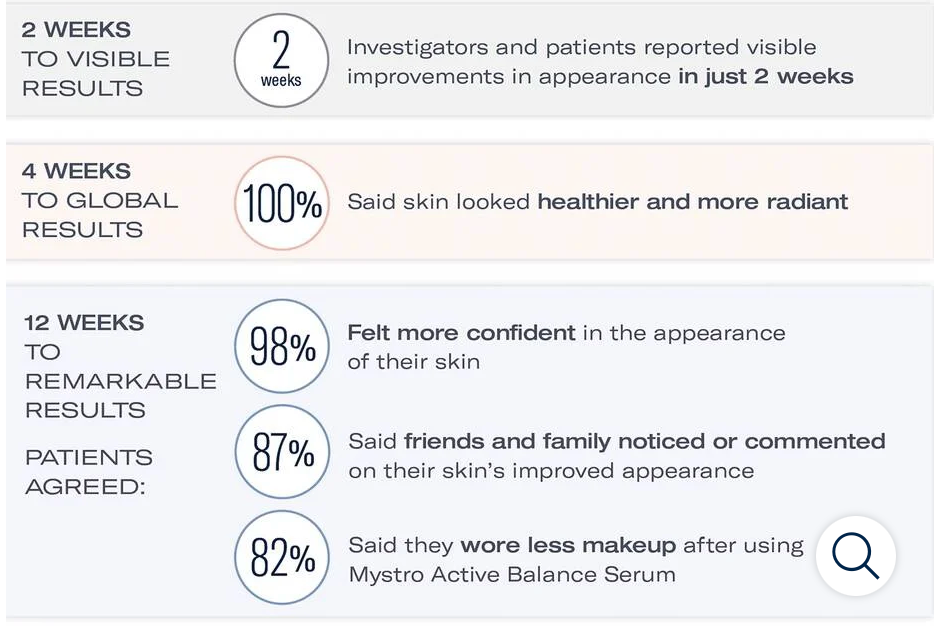Viewport: 934px width, 626px height.
Task: Click "on their skin's improved appearance" text line
Action: pyautogui.click(x=550, y=471)
